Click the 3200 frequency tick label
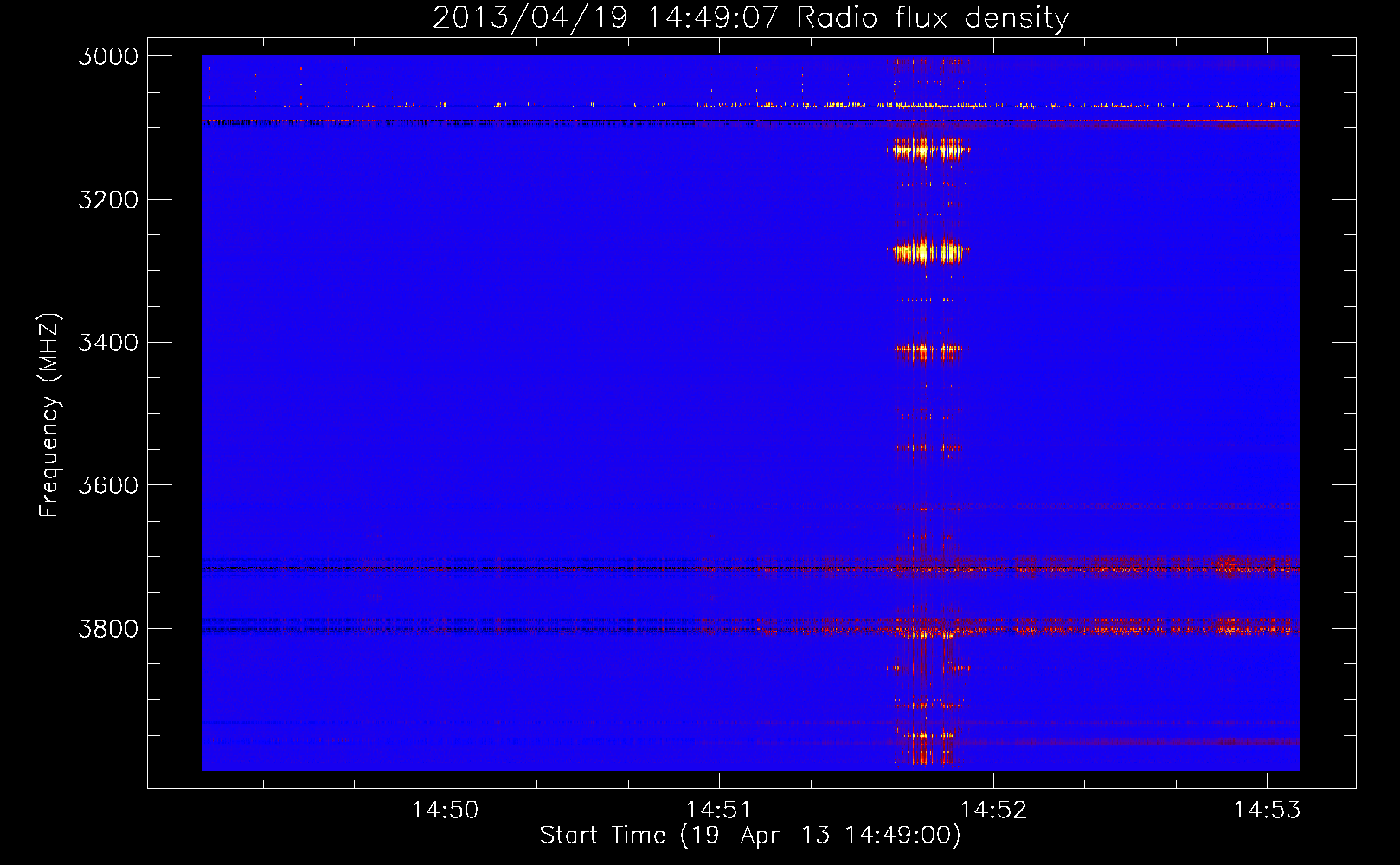This screenshot has height=865, width=1400. [x=108, y=200]
